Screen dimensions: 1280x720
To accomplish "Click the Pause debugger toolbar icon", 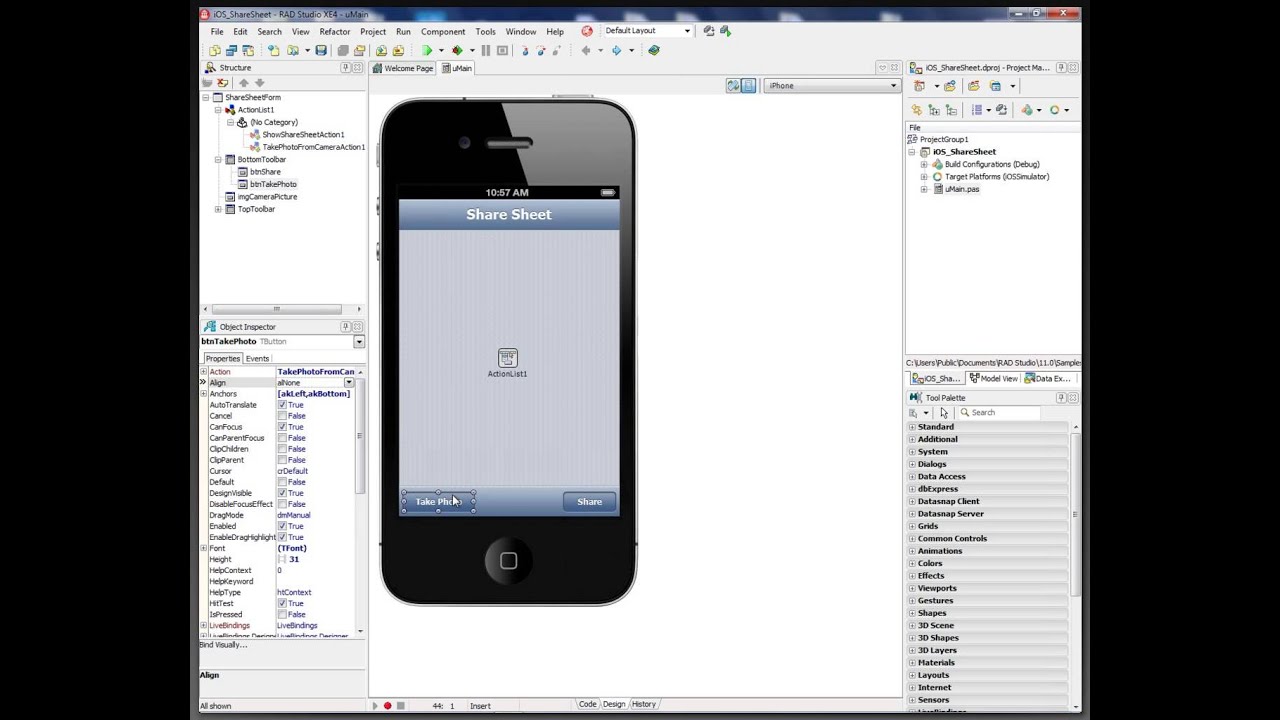I will coord(486,50).
